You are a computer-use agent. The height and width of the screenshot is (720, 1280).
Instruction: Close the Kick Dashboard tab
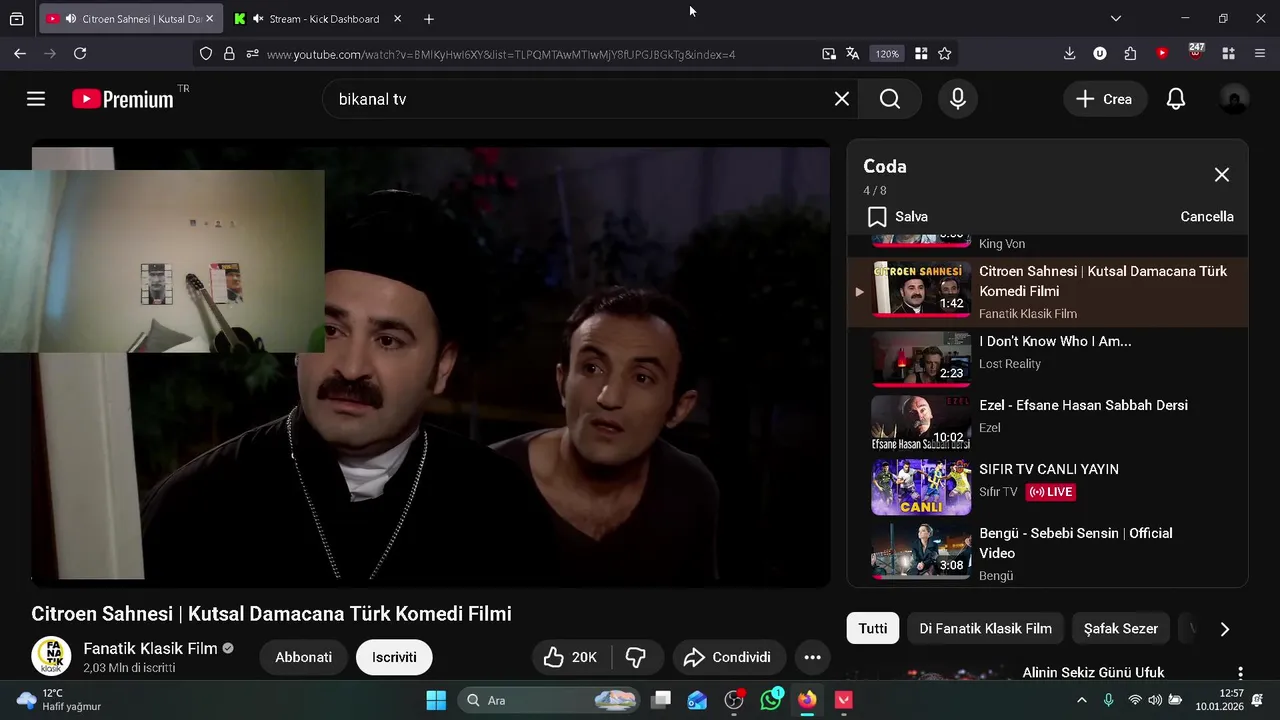pyautogui.click(x=397, y=18)
